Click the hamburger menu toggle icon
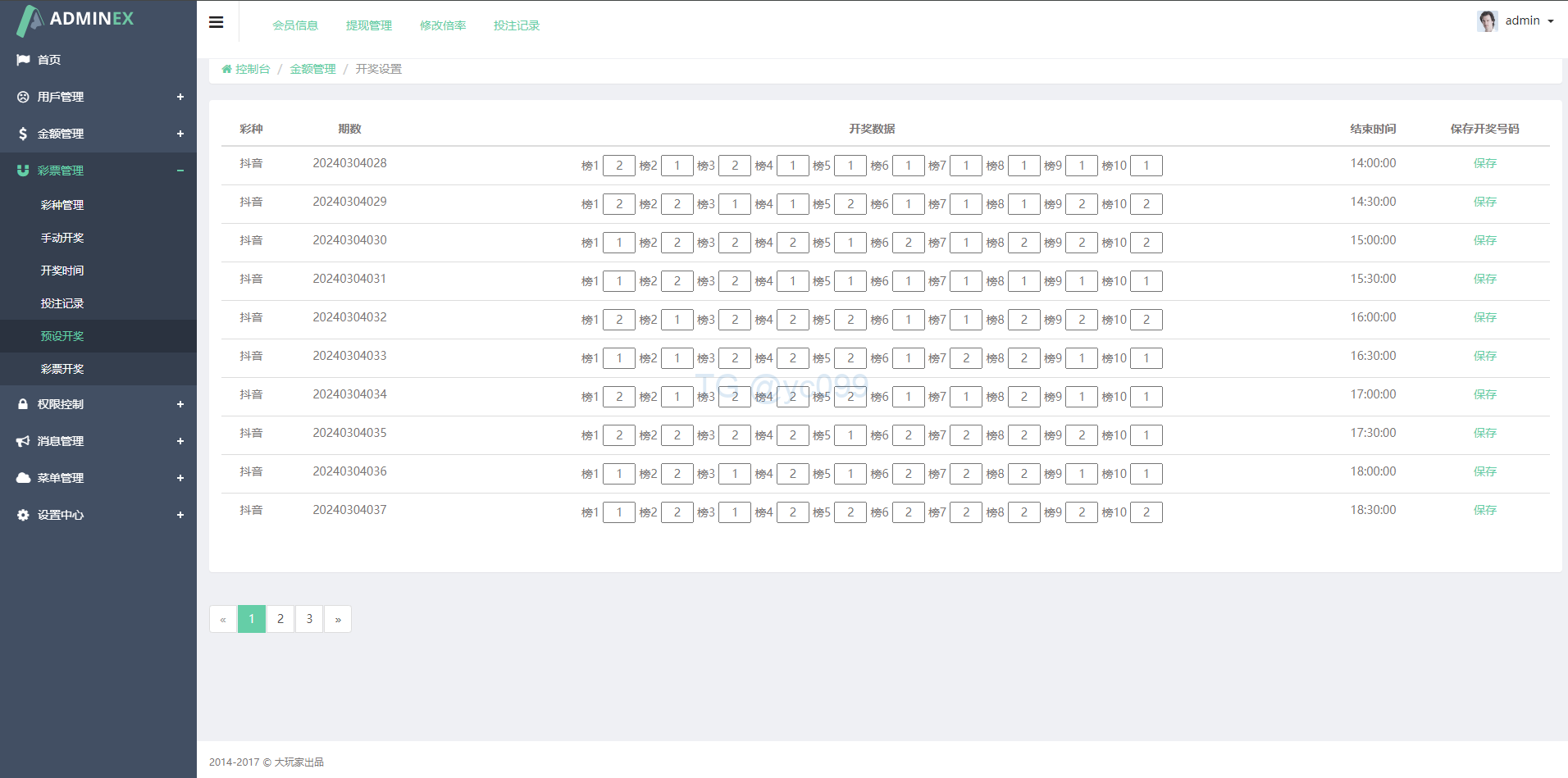The image size is (1568, 778). coord(217,22)
